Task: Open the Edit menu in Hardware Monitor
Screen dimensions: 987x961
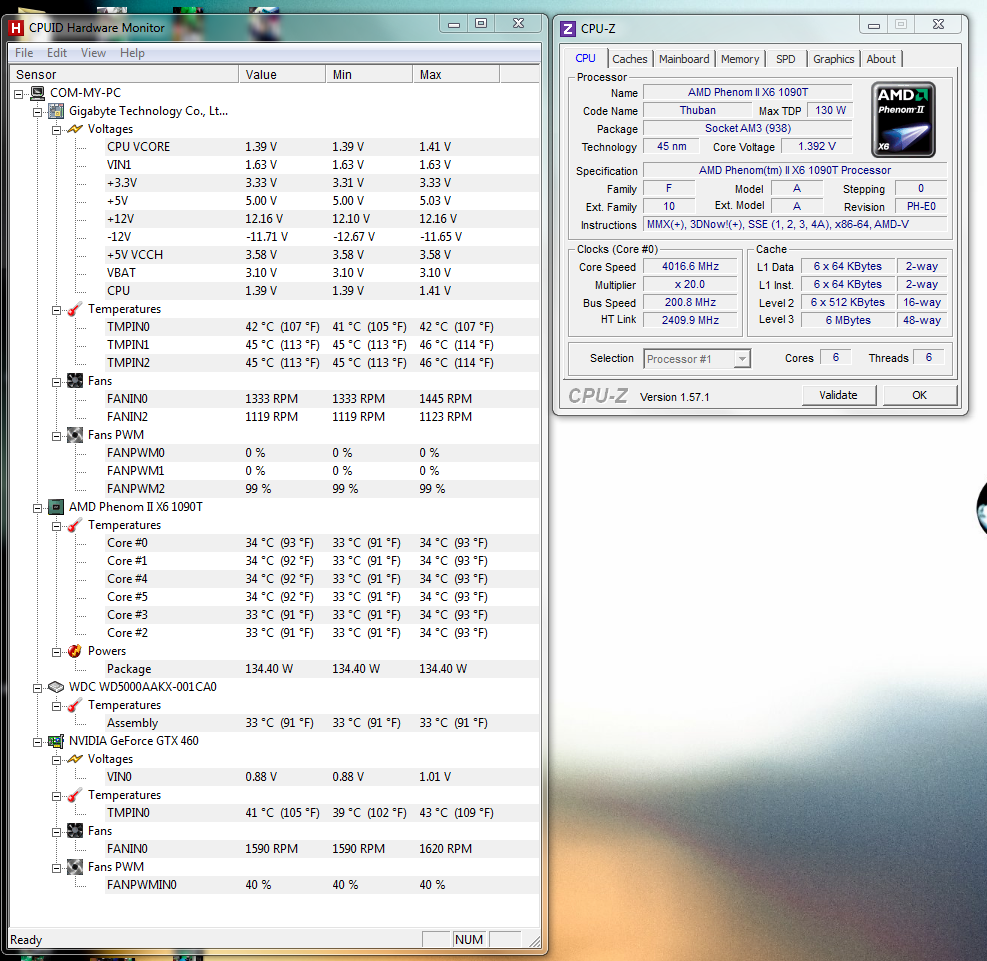Action: [x=57, y=53]
